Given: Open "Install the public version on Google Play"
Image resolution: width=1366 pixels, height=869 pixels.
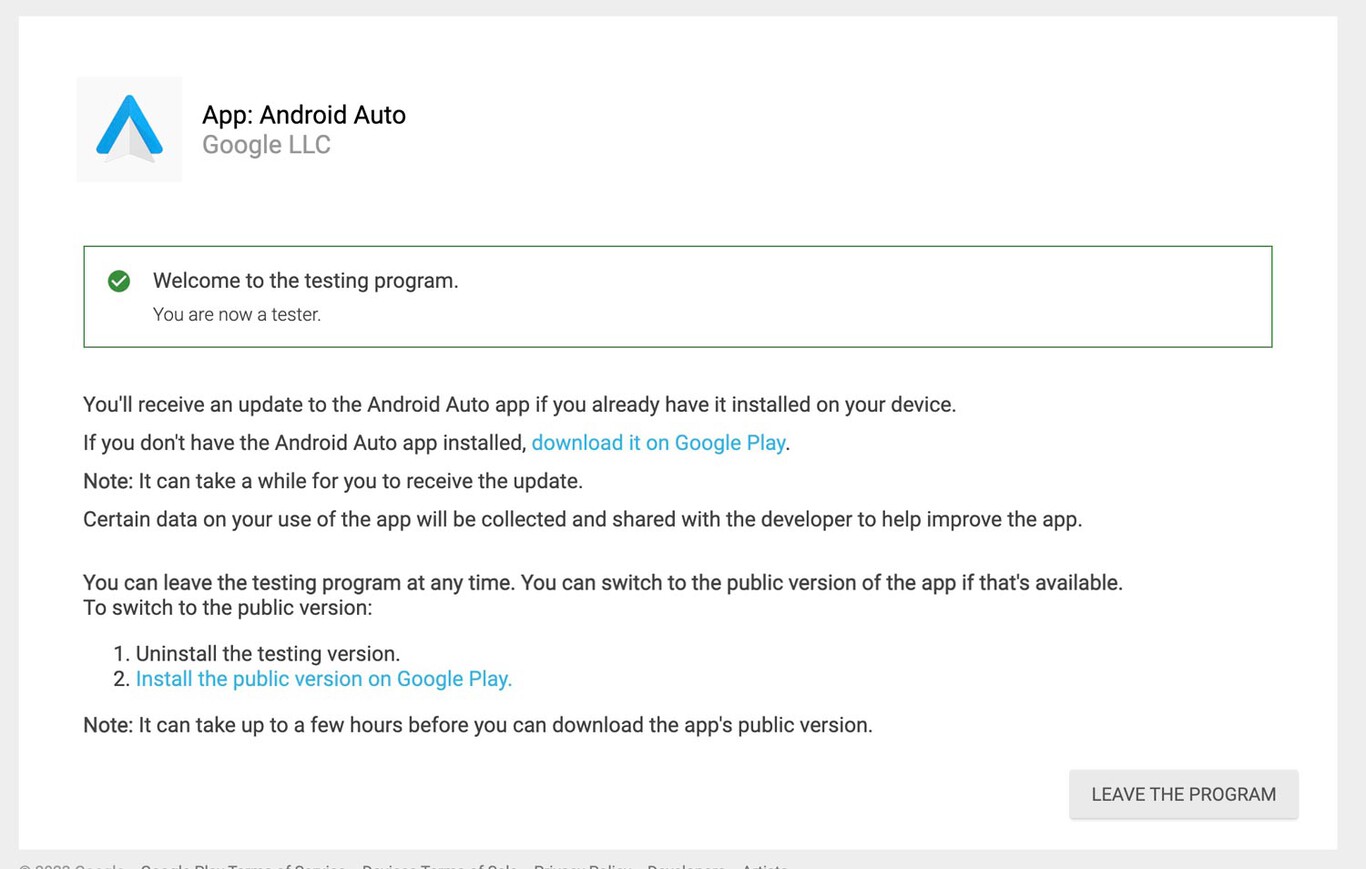Looking at the screenshot, I should pos(323,678).
